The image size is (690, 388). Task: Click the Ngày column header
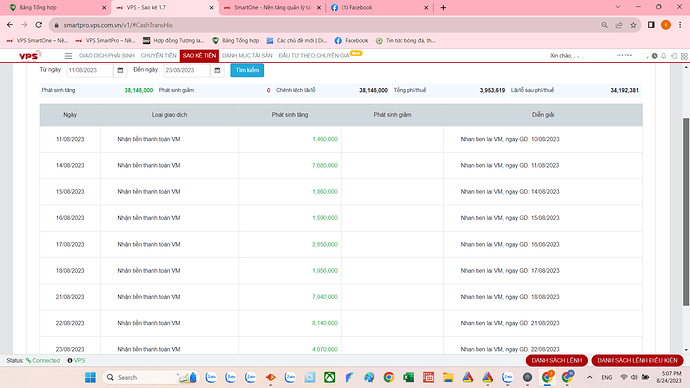point(70,115)
